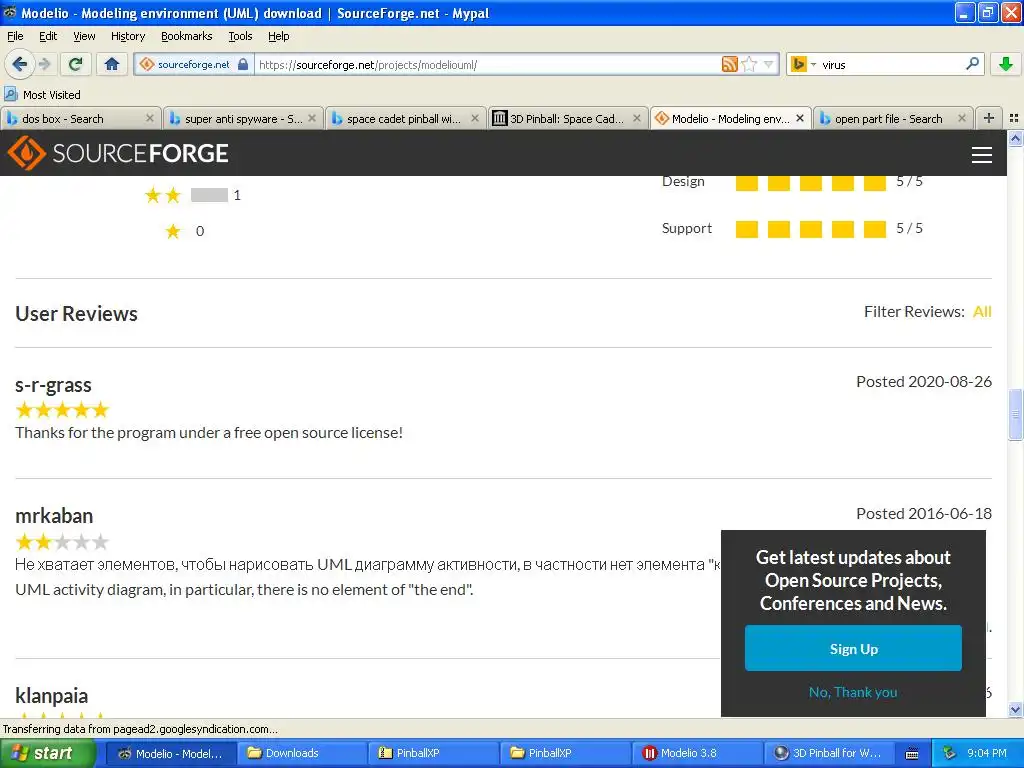Screen dimensions: 1024x768
Task: Click the User Reviews heading
Action: click(x=76, y=313)
